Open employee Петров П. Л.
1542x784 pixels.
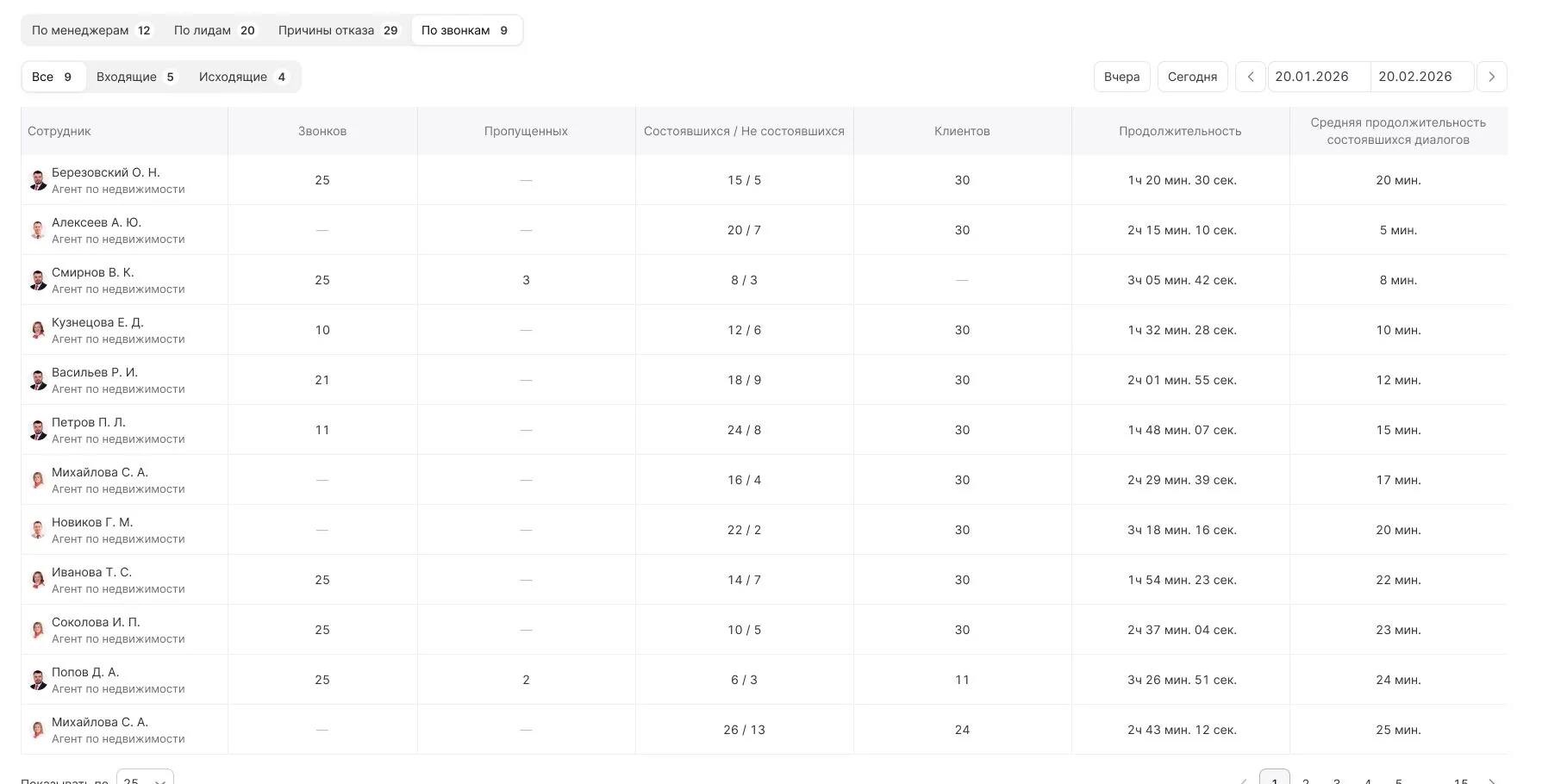pos(89,422)
